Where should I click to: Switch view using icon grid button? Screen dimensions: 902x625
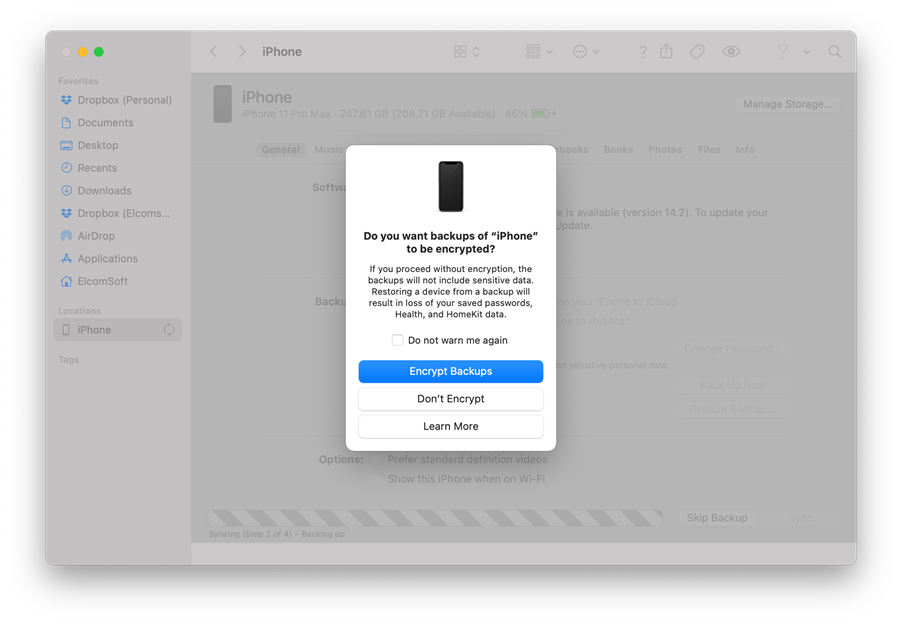(467, 52)
